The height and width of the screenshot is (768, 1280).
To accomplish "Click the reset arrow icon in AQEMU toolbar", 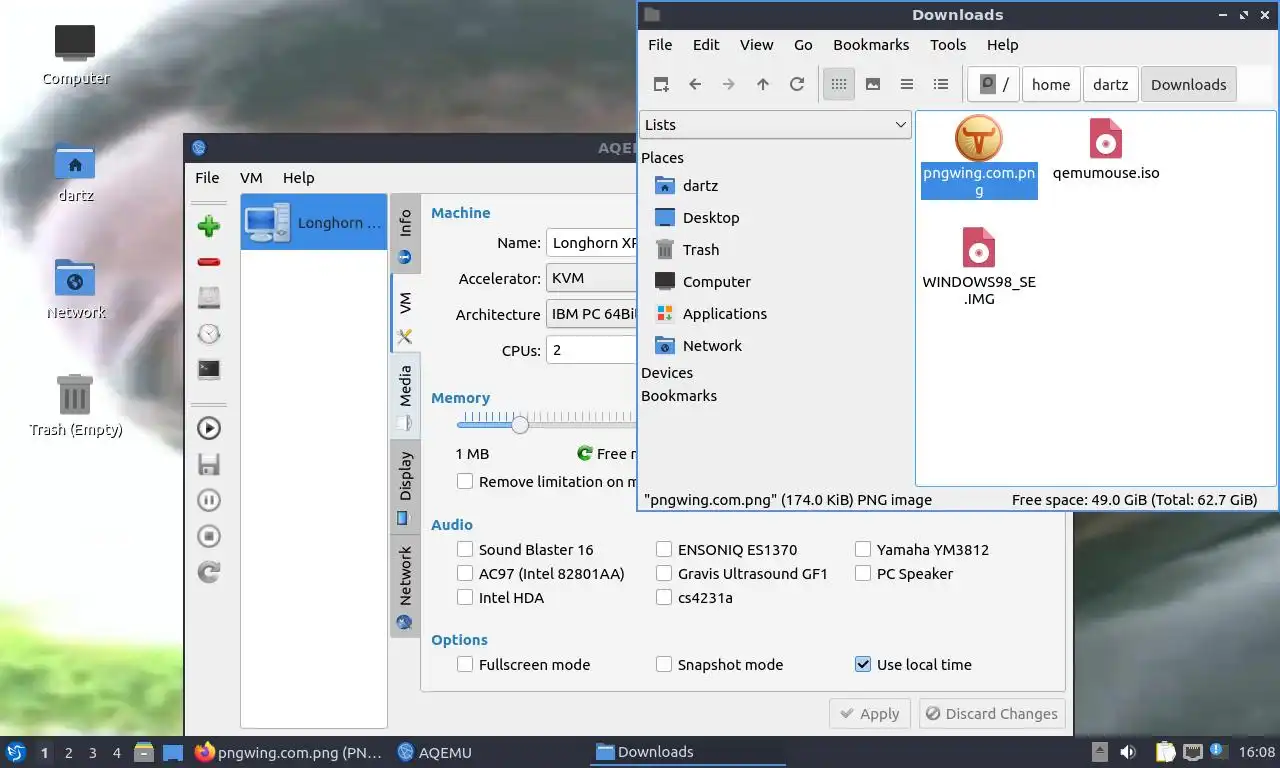I will (209, 572).
